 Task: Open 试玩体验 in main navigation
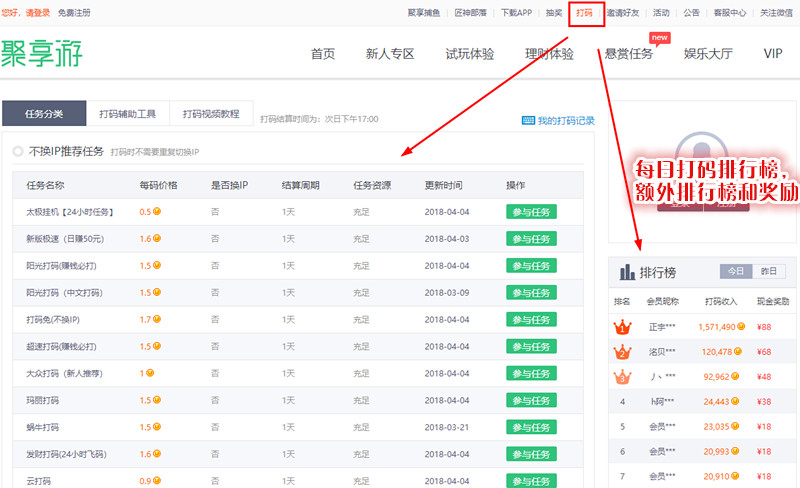coord(470,54)
